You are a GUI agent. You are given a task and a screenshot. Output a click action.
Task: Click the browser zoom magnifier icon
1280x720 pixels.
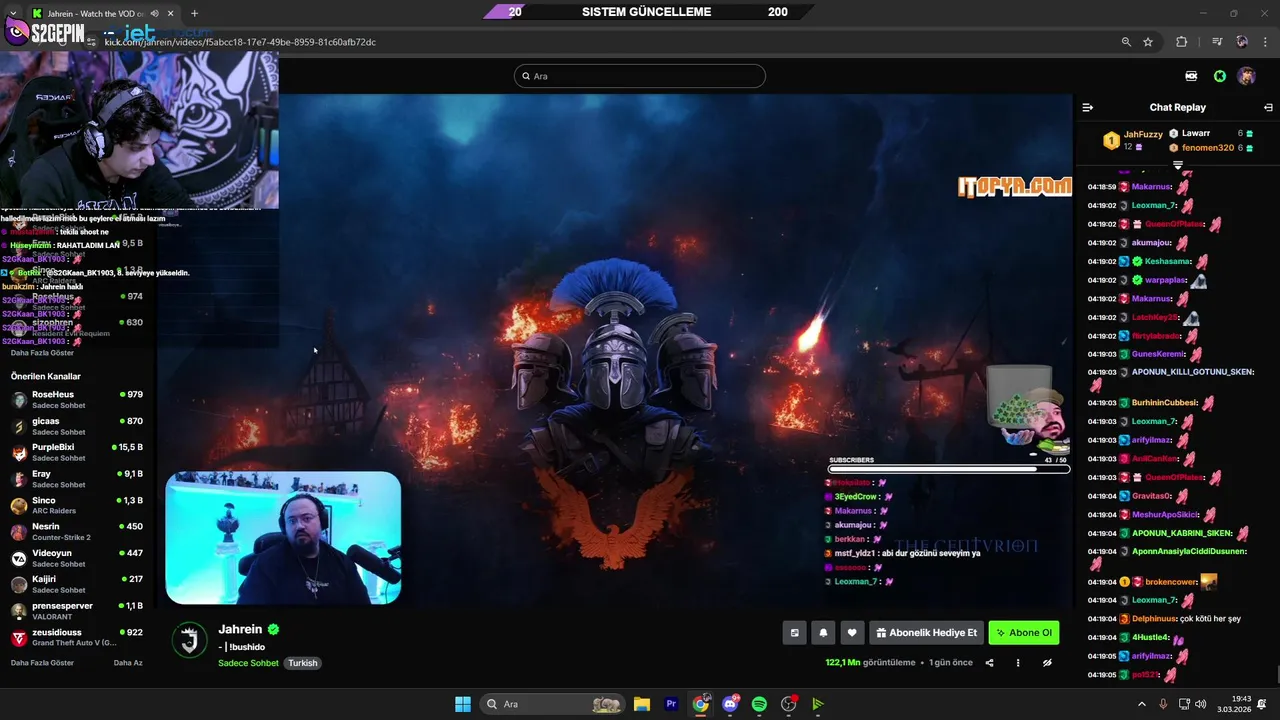click(x=1126, y=42)
